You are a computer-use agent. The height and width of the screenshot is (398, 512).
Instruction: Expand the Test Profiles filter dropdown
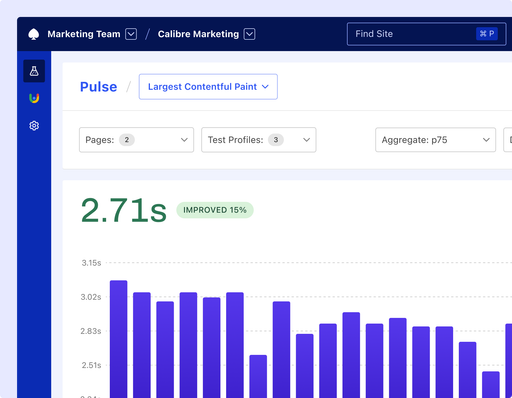[x=259, y=140]
